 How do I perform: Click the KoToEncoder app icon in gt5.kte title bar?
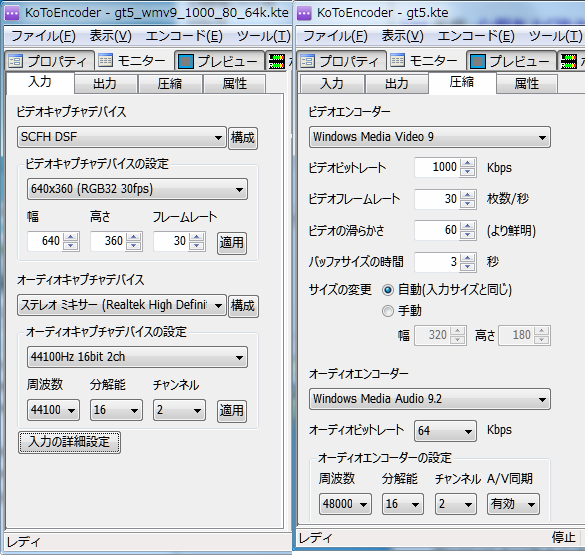[x=304, y=14]
